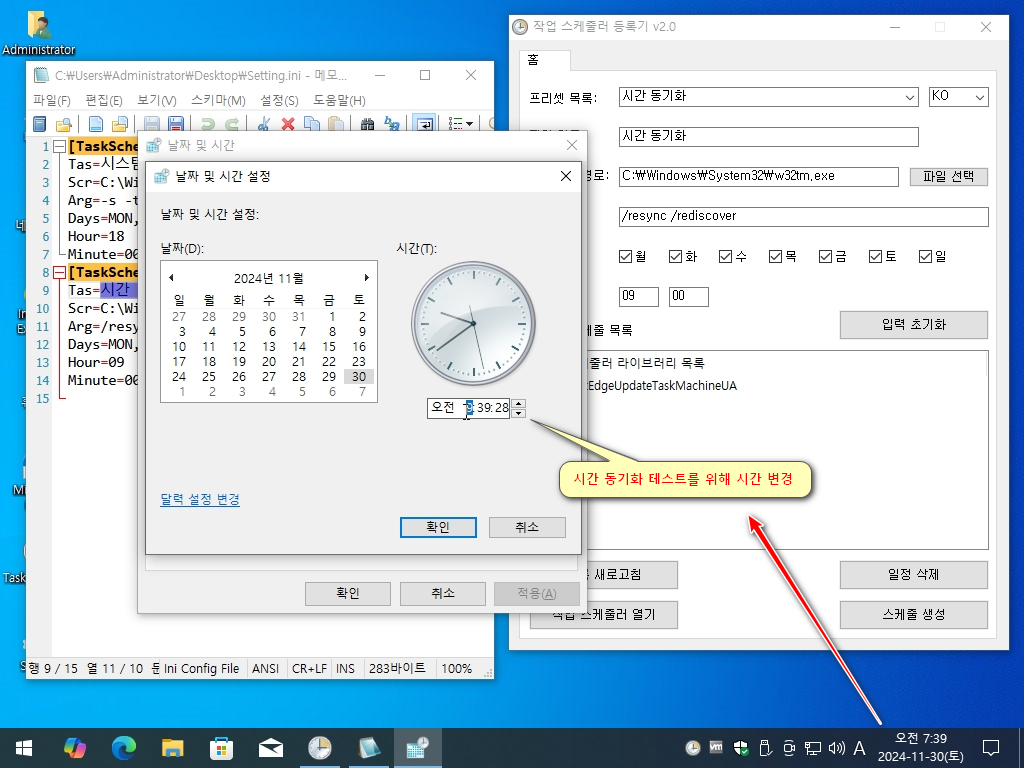
Task: Open the 프리셋 목록 preset dropdown
Action: pos(769,97)
